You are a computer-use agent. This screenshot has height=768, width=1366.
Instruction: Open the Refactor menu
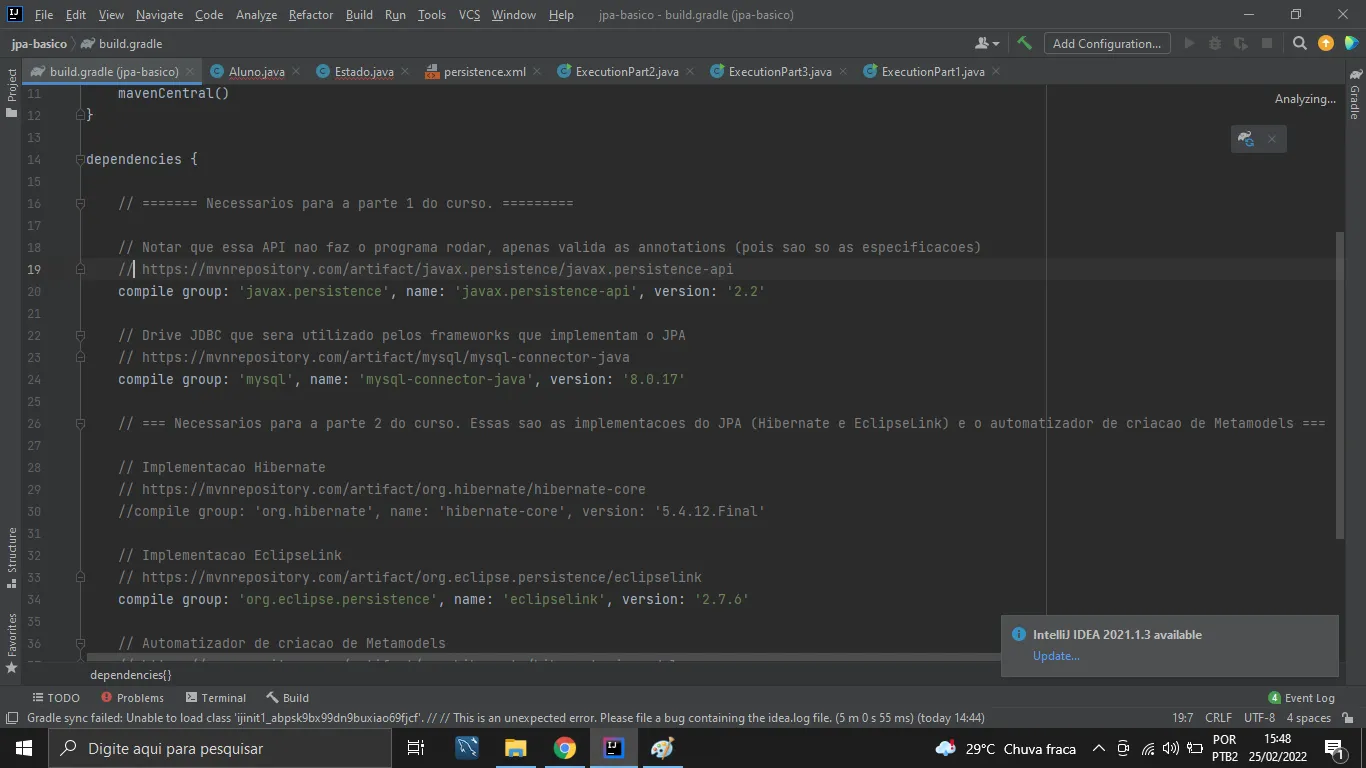pyautogui.click(x=310, y=15)
